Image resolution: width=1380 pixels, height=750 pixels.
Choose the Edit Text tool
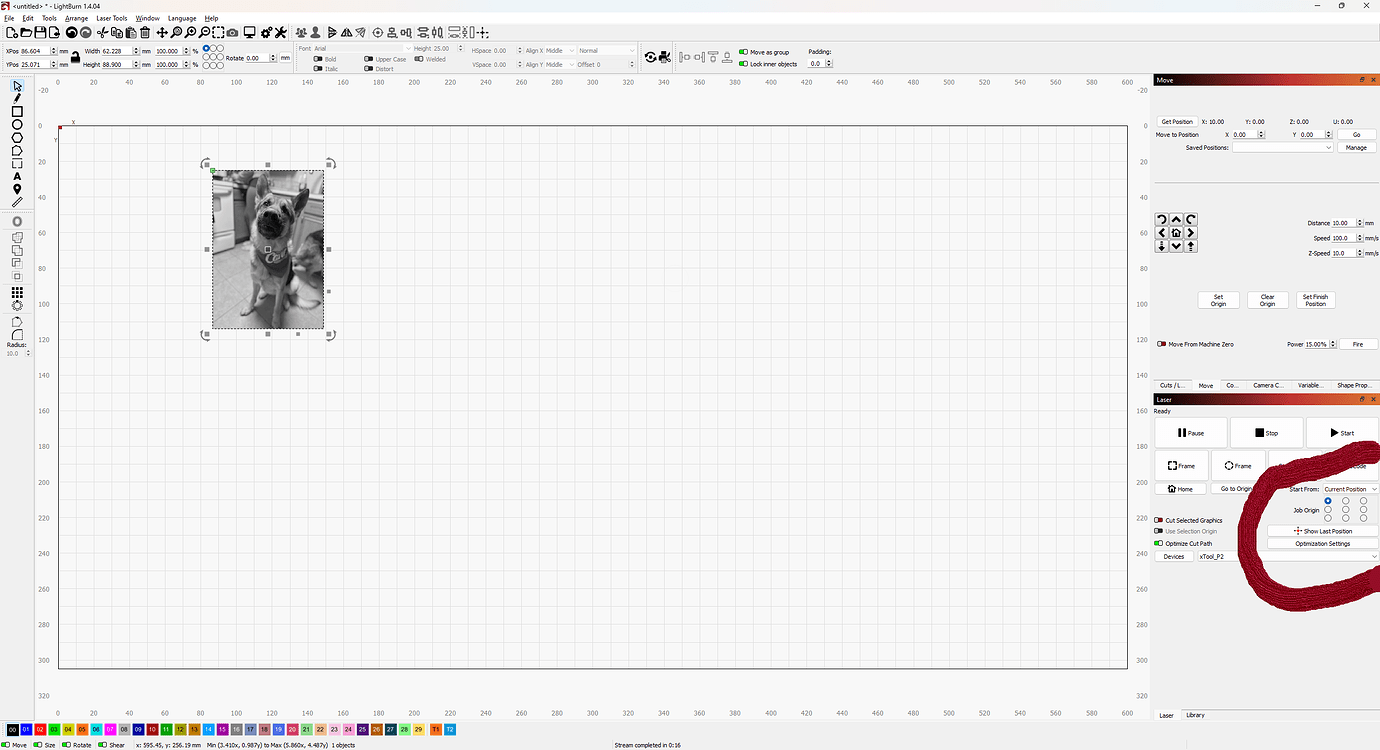(16, 177)
